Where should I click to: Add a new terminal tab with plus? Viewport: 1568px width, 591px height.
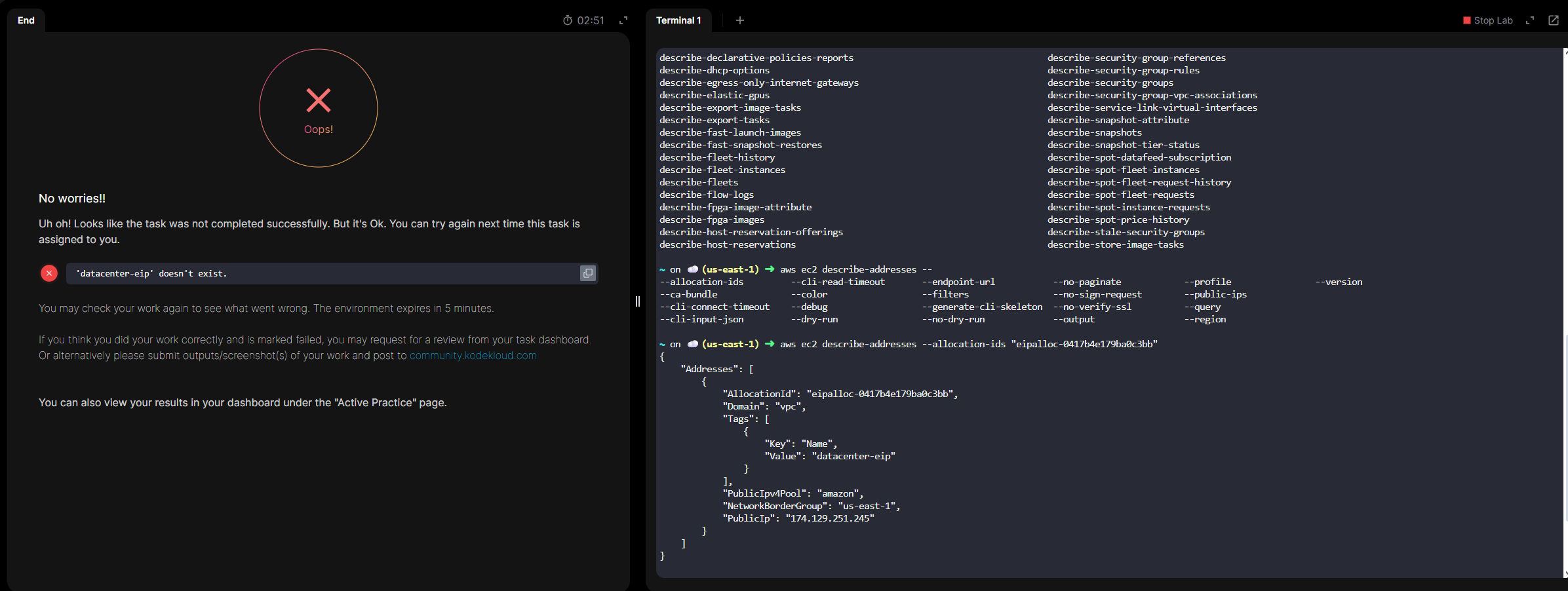click(739, 20)
